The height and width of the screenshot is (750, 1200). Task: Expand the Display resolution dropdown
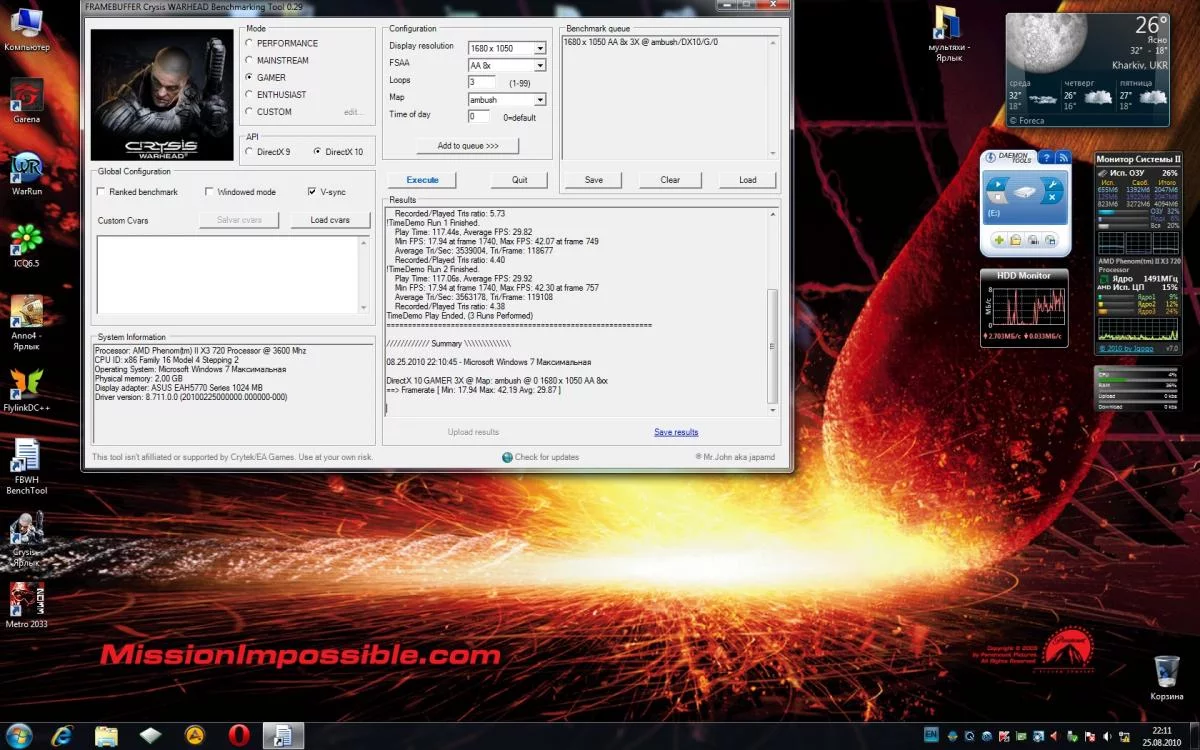coord(540,48)
